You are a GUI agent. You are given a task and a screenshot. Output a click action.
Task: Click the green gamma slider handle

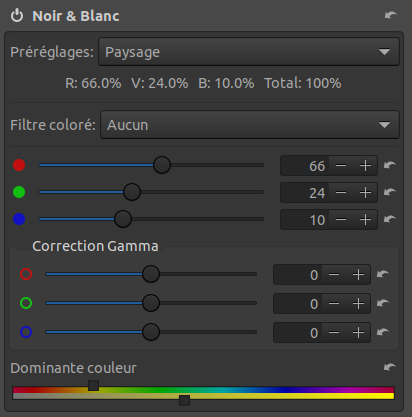click(151, 303)
